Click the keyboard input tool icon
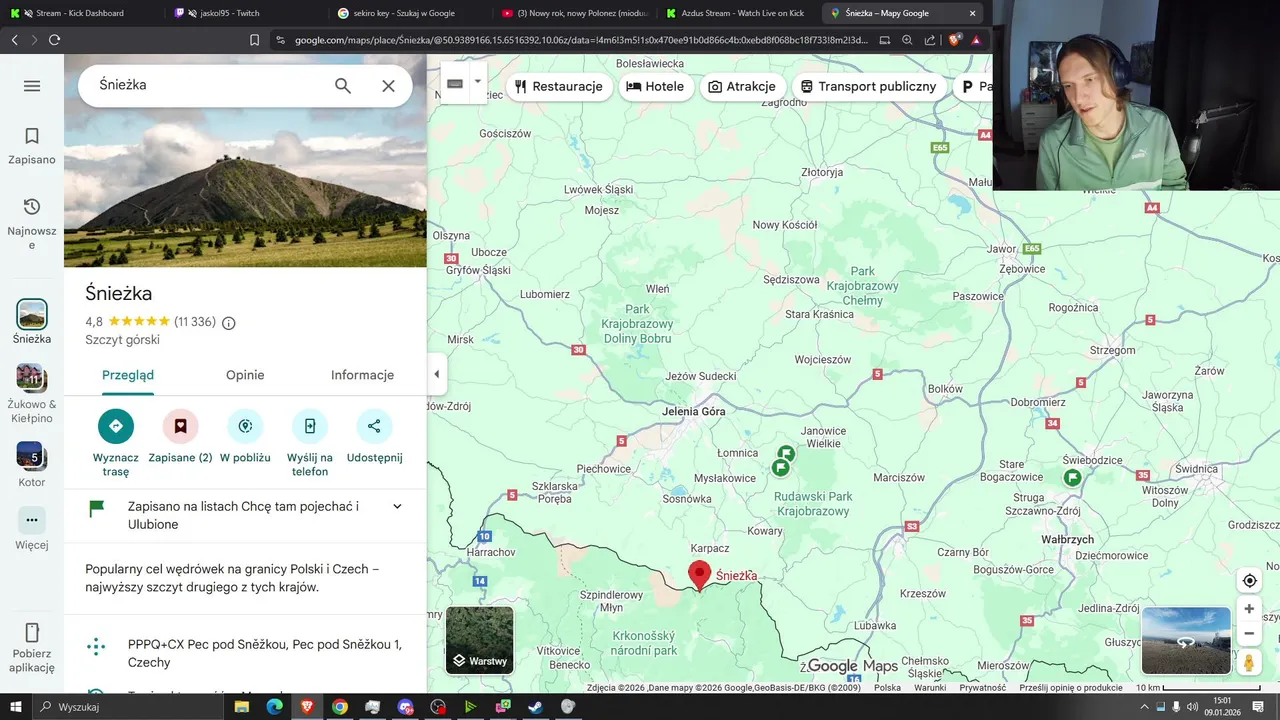 pyautogui.click(x=455, y=84)
